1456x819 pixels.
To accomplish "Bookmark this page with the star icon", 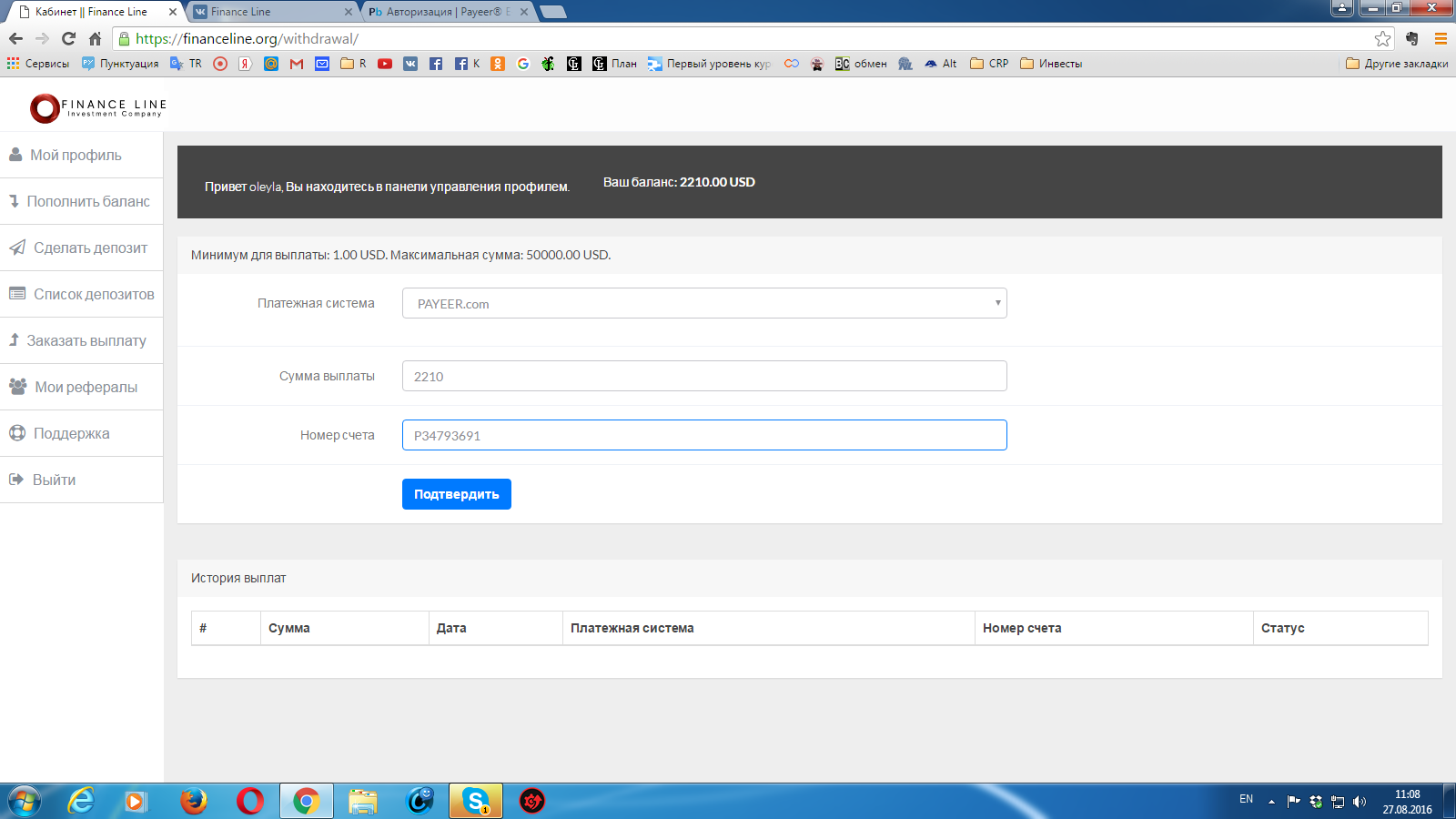I will point(1382,38).
